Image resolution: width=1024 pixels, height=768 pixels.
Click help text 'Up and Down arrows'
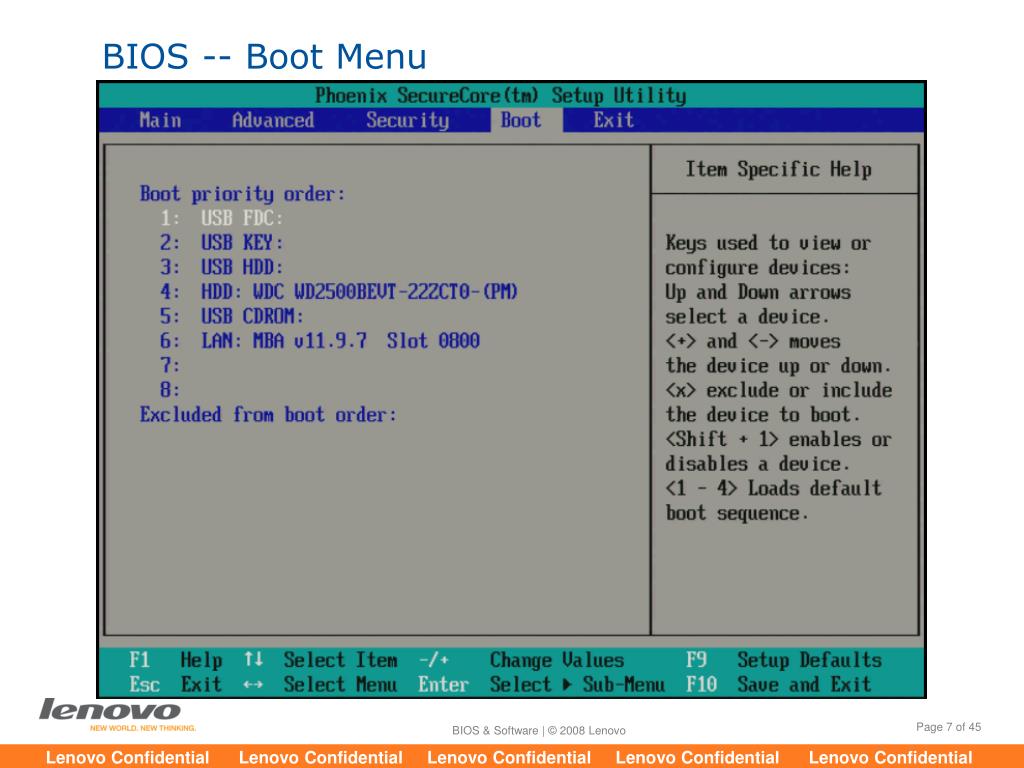(x=758, y=292)
